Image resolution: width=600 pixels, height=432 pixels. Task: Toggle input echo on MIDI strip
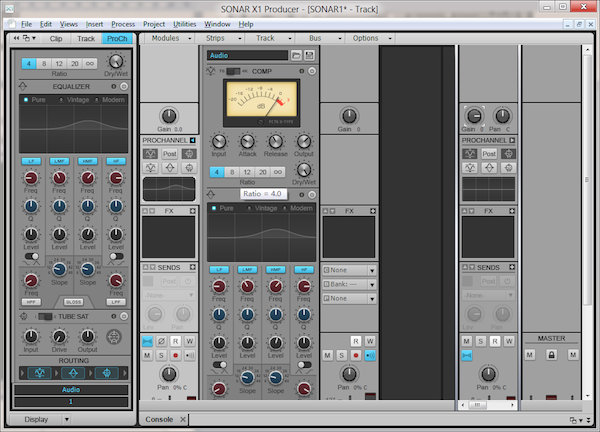[x=370, y=355]
